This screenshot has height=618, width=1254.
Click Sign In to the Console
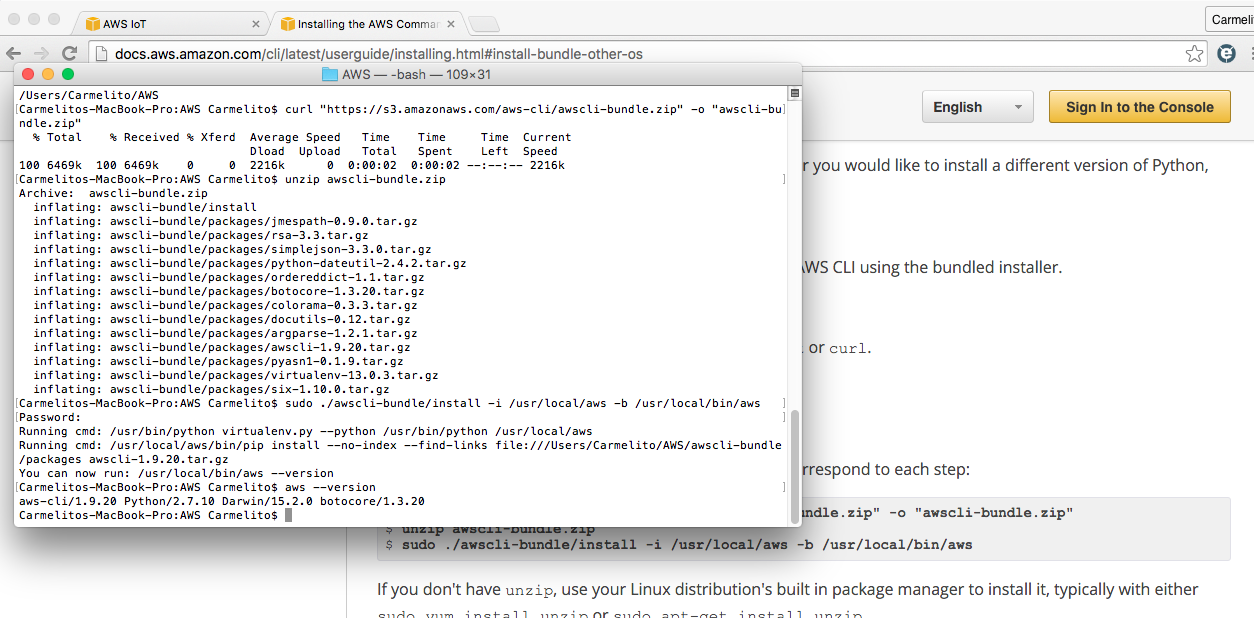pyautogui.click(x=1139, y=107)
